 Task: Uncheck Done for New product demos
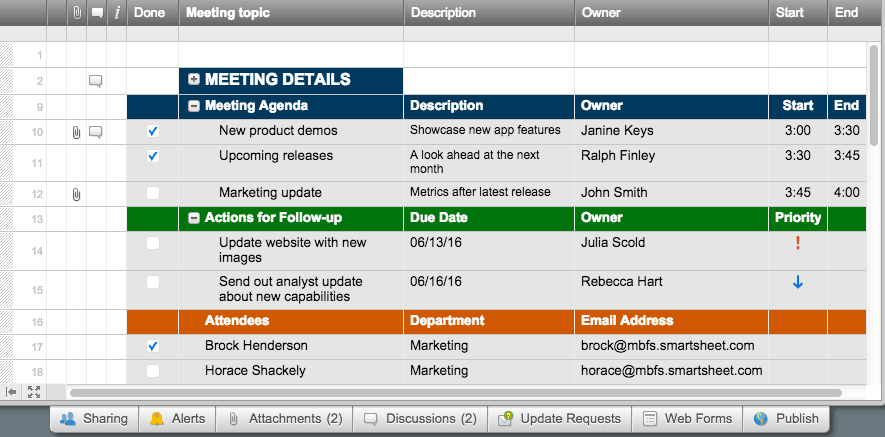tap(152, 131)
